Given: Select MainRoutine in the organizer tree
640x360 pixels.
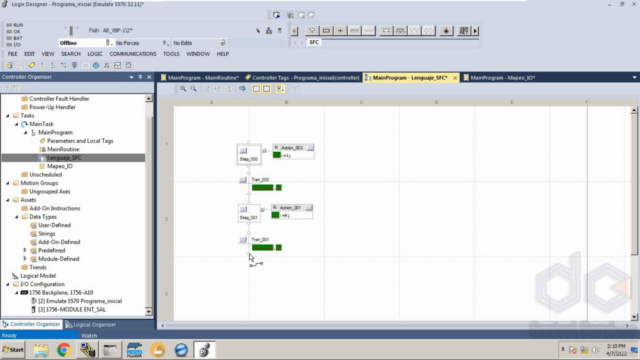Looking at the screenshot, I should coord(63,149).
